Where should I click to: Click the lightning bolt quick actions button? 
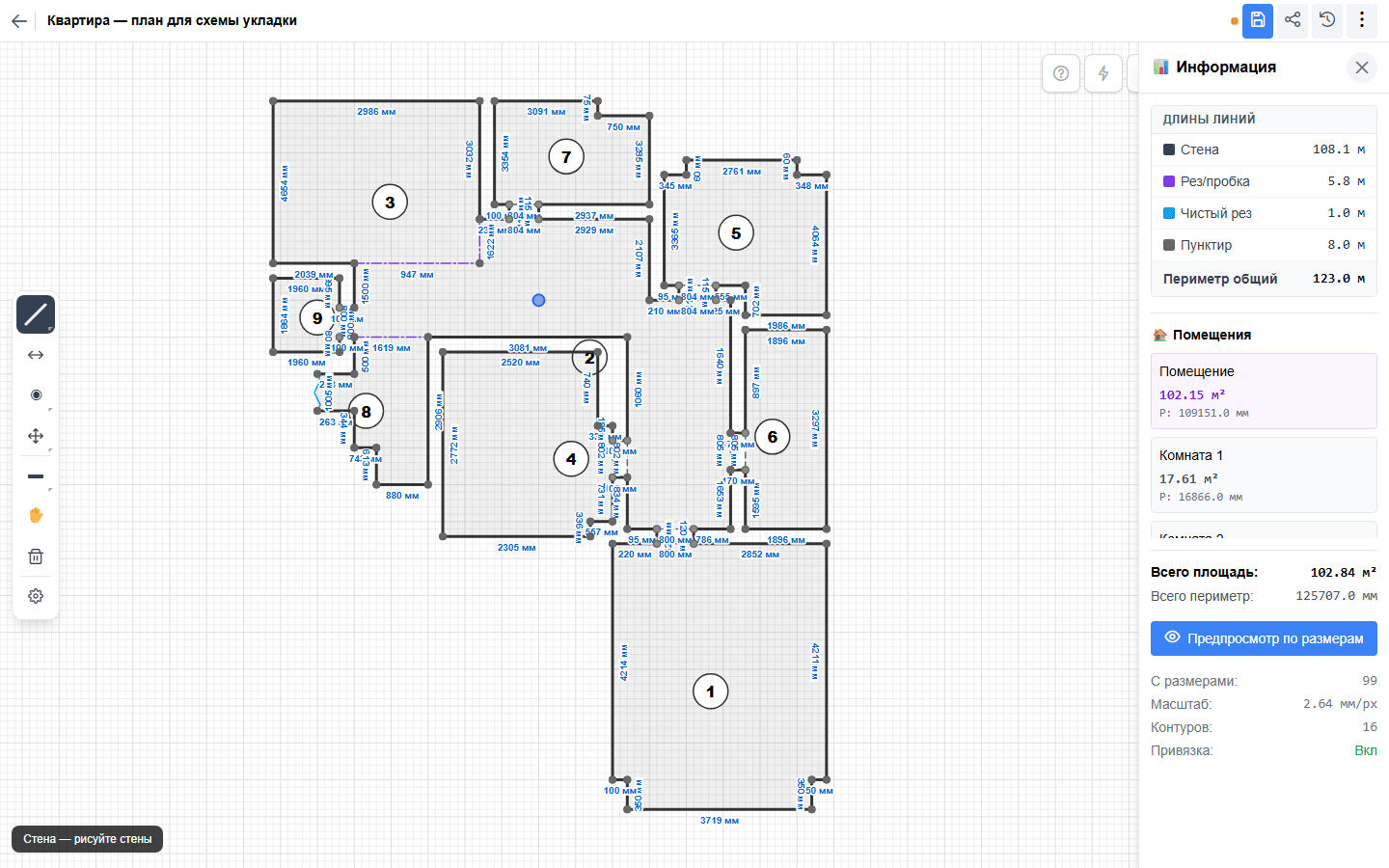pos(1103,73)
